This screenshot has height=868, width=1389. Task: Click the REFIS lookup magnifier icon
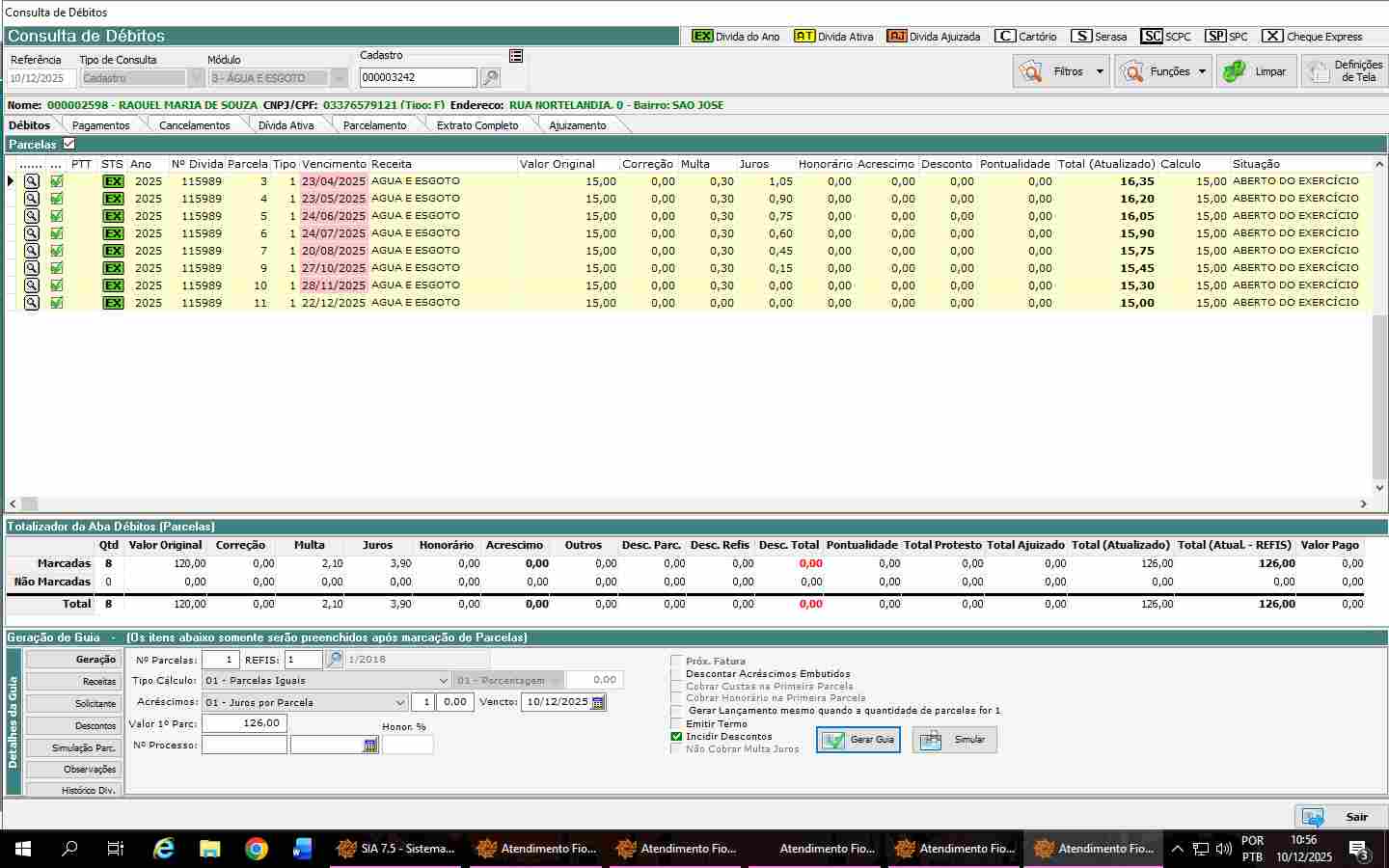click(x=334, y=660)
